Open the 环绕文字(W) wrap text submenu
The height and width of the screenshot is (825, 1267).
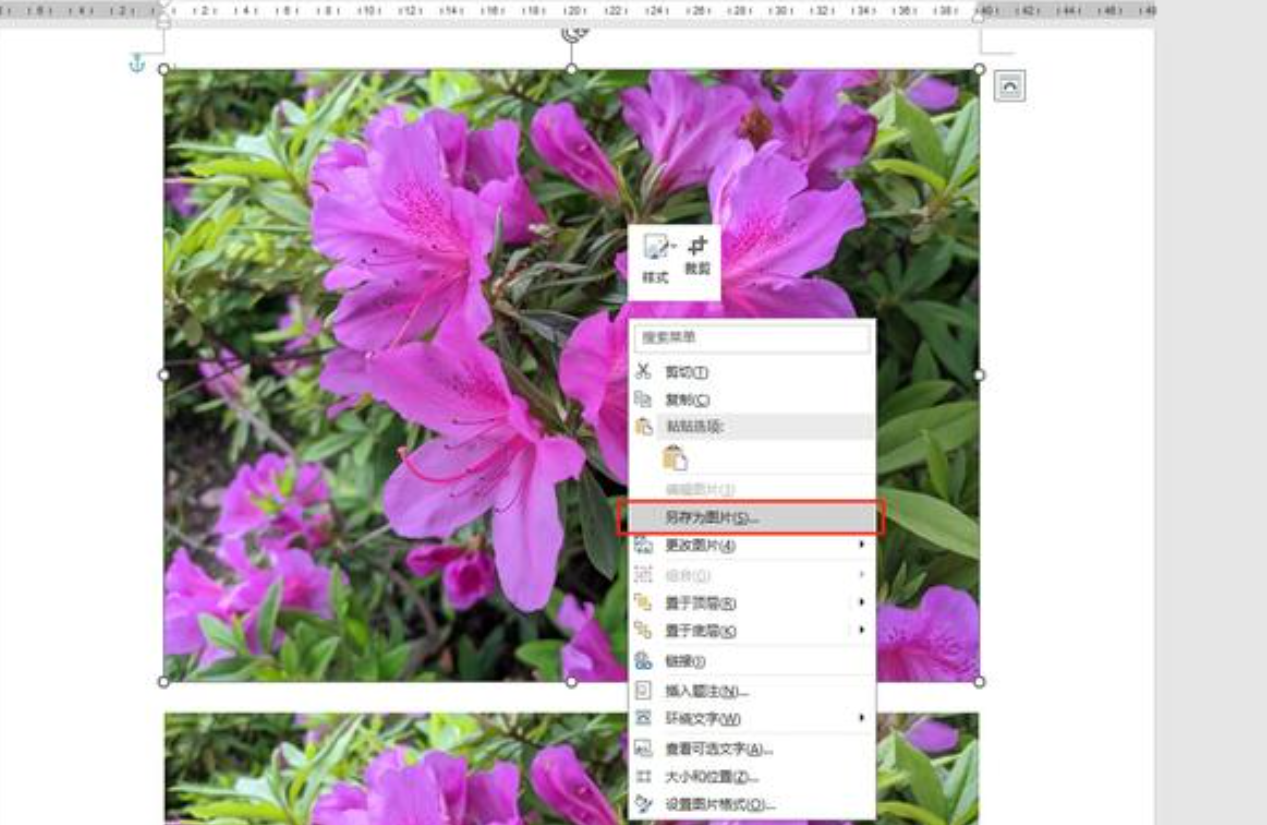(x=752, y=719)
